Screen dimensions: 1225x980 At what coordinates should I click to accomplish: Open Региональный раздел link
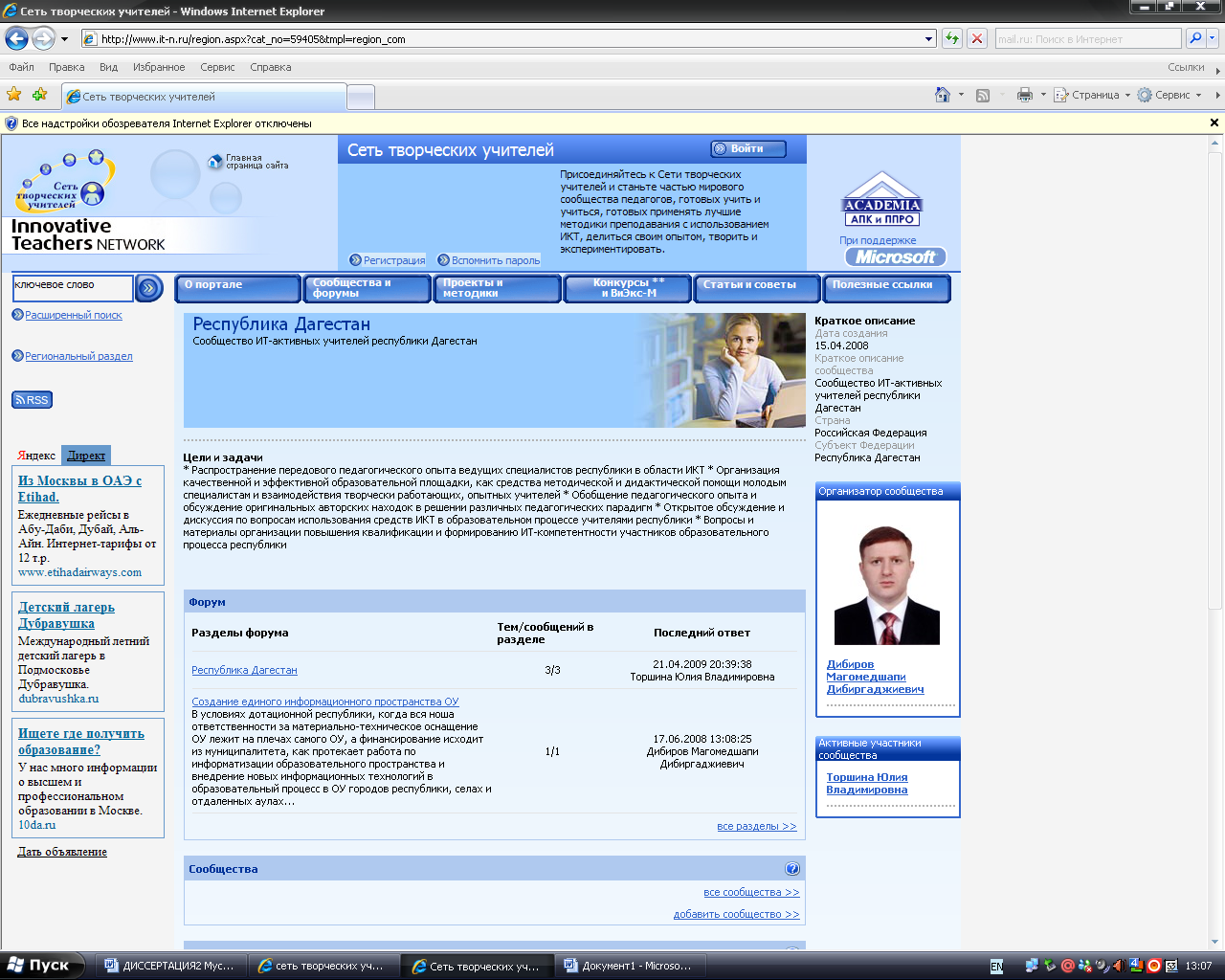point(78,356)
